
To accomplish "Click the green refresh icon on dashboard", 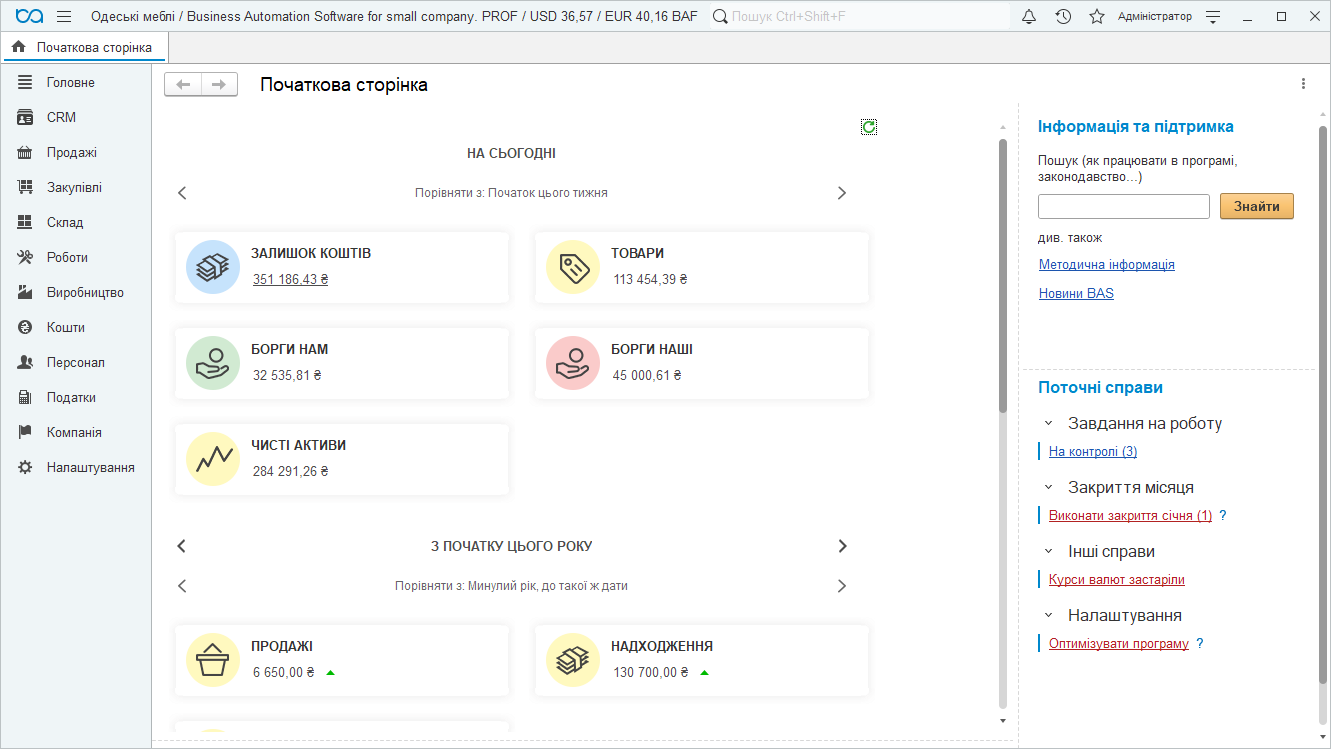I will (x=869, y=127).
